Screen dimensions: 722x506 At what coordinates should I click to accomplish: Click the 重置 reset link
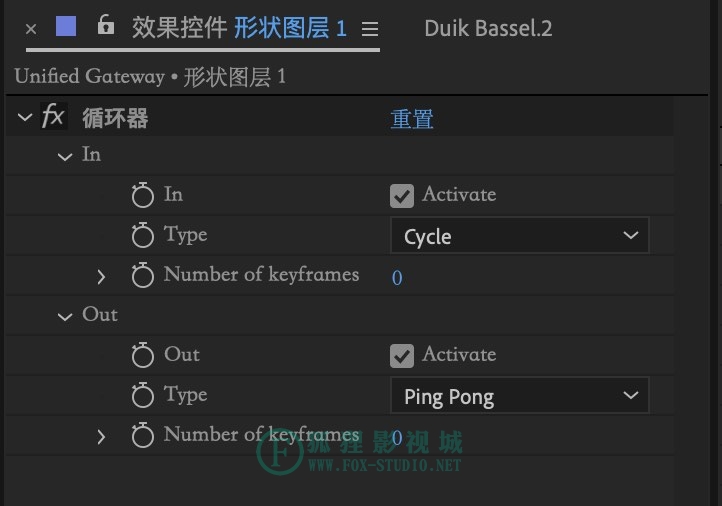[412, 119]
